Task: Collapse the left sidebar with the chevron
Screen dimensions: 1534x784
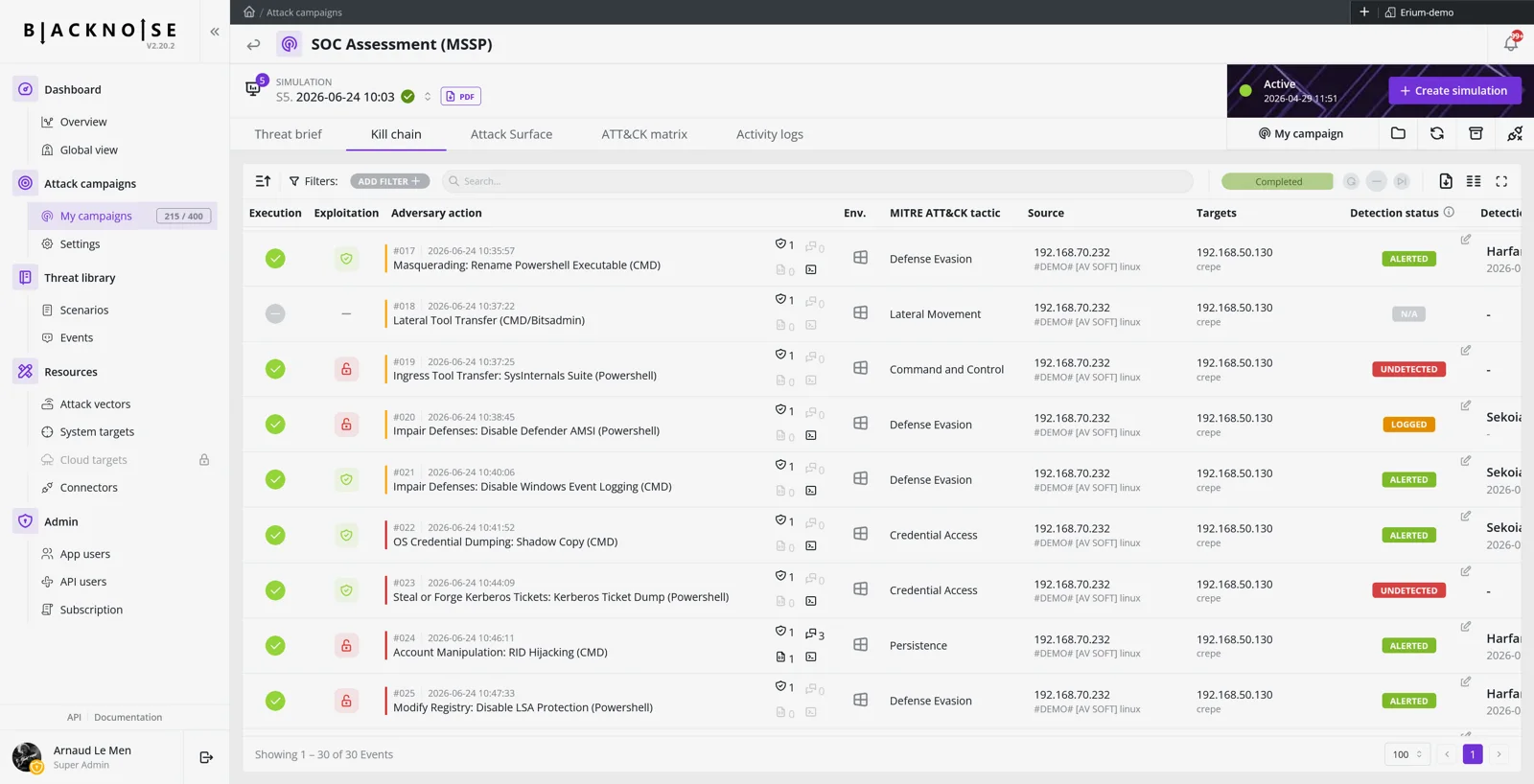Action: coord(215,32)
